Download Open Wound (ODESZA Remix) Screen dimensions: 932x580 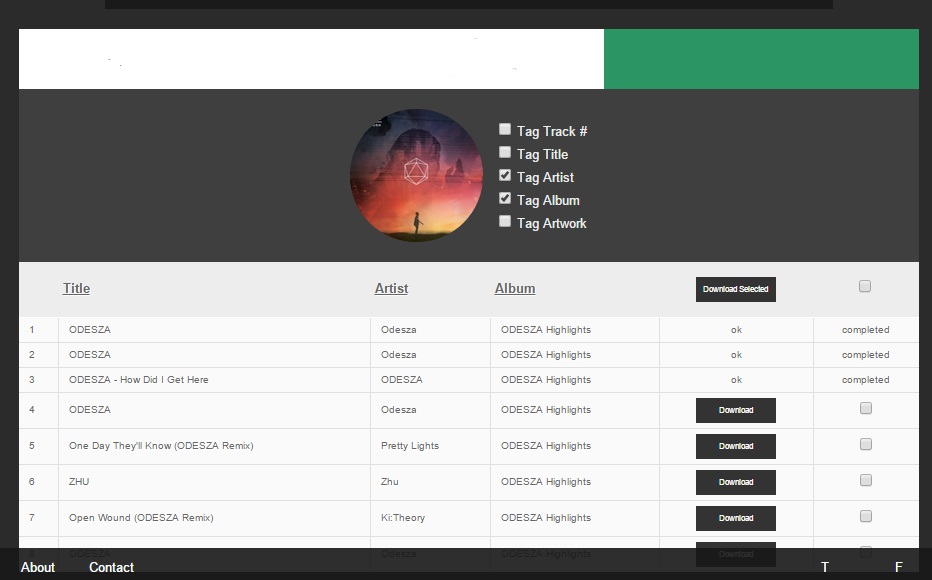pos(736,518)
